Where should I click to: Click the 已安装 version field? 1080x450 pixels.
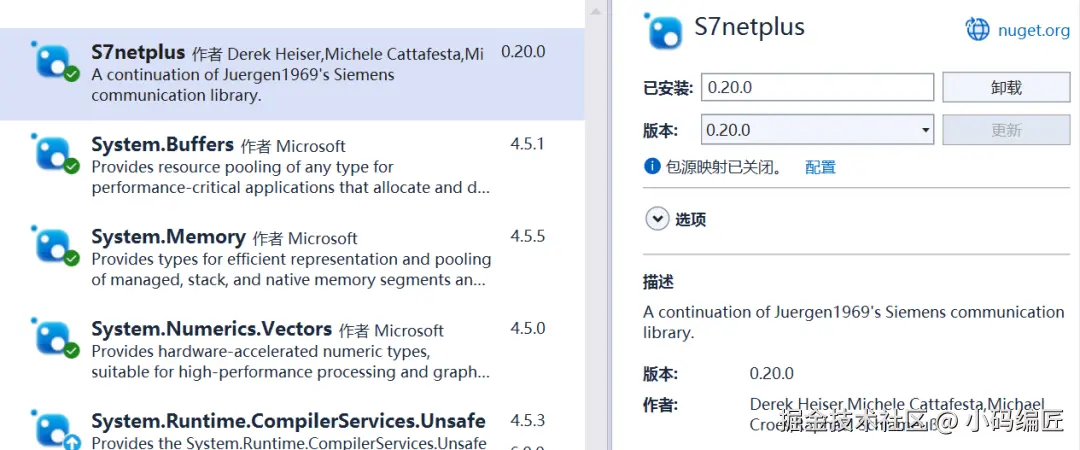[x=817, y=87]
